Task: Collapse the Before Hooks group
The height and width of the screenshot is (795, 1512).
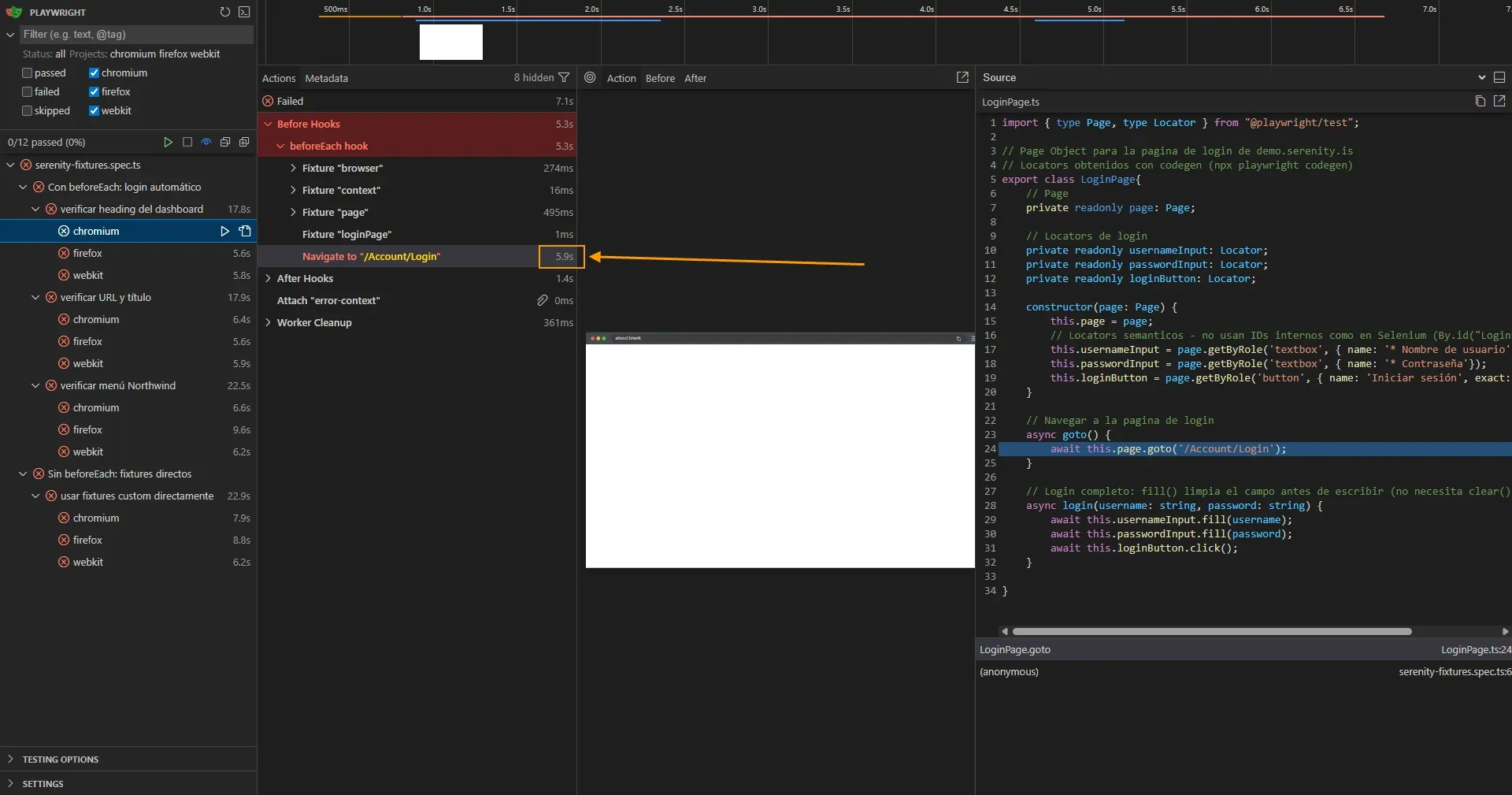Action: (x=269, y=124)
